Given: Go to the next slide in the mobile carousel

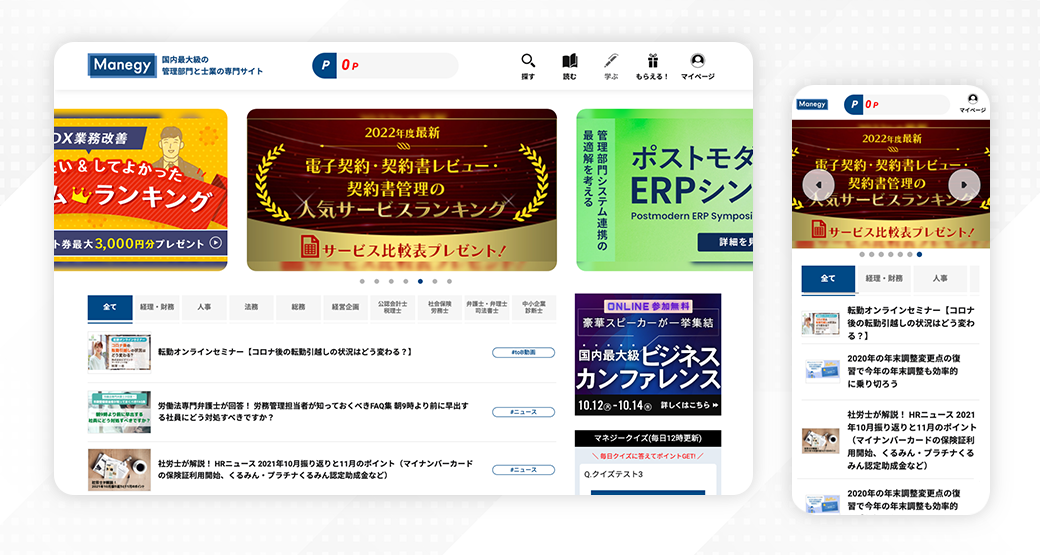Looking at the screenshot, I should tap(964, 185).
